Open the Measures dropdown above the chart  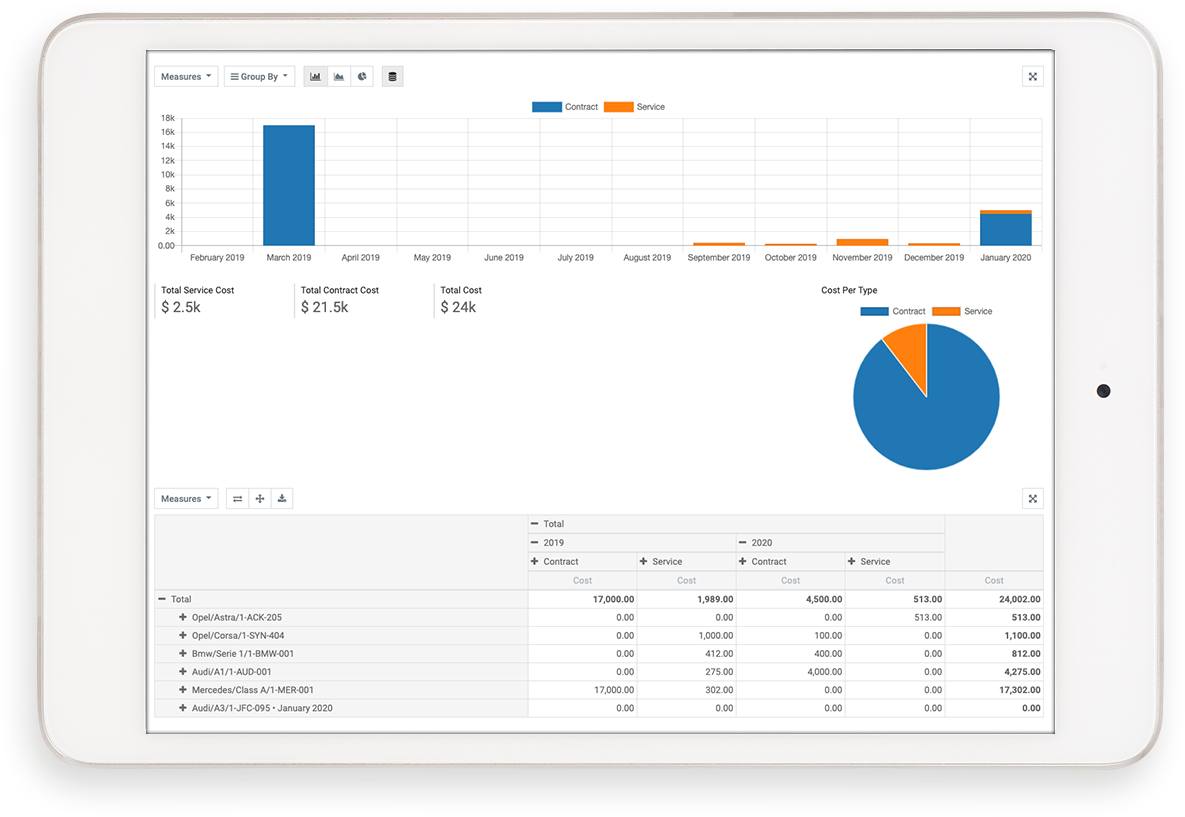(185, 76)
